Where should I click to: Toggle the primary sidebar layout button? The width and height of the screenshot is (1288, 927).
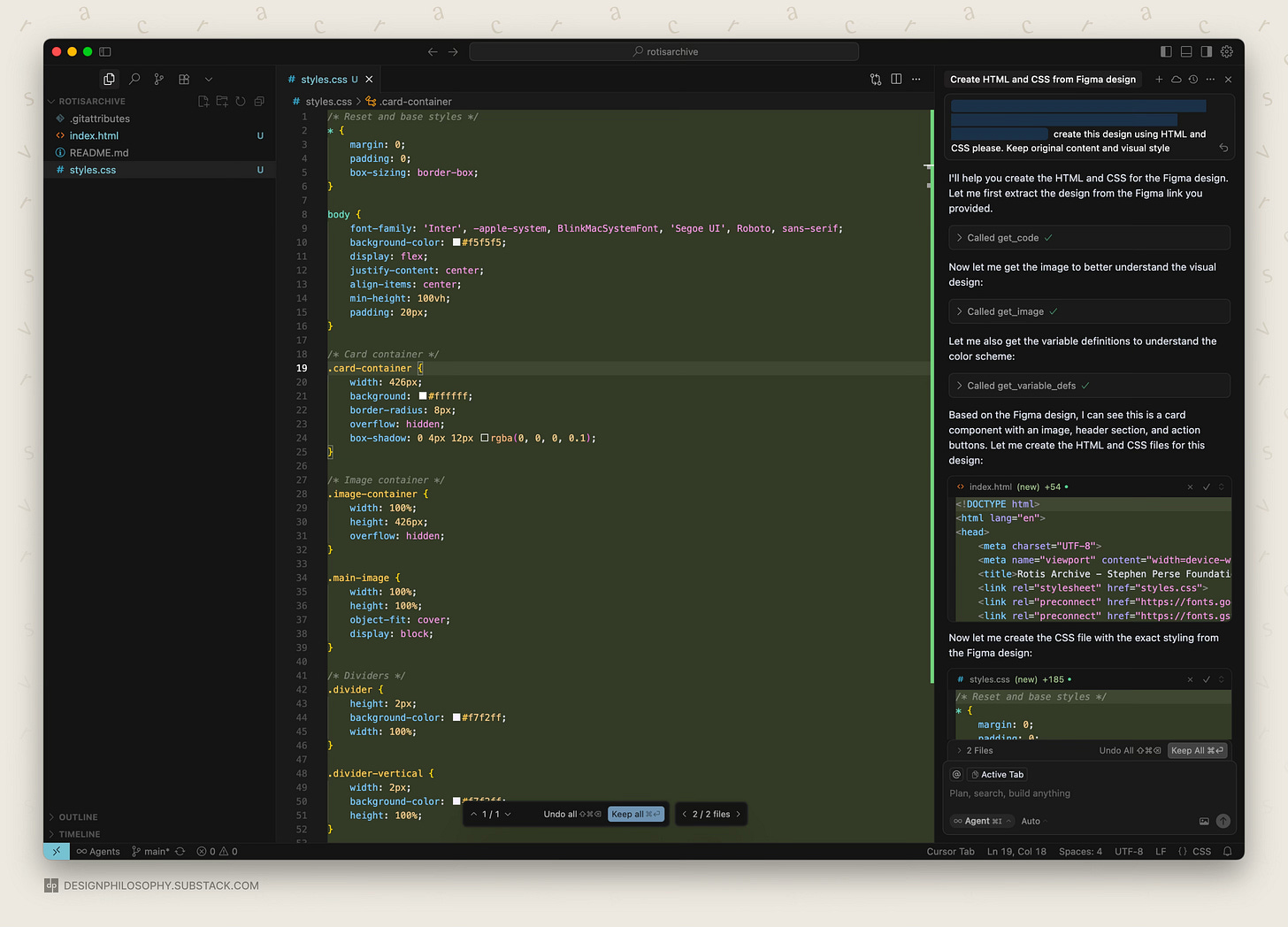coord(1166,52)
